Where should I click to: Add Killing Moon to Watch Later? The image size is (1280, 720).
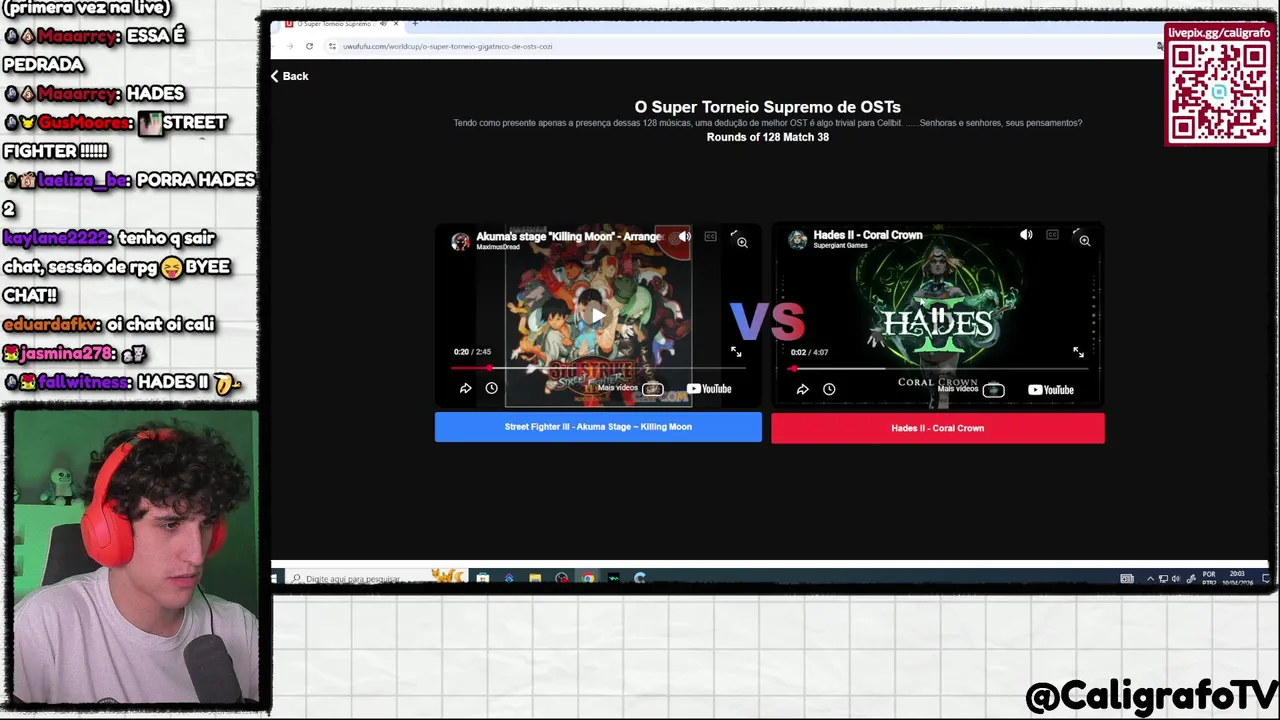491,388
